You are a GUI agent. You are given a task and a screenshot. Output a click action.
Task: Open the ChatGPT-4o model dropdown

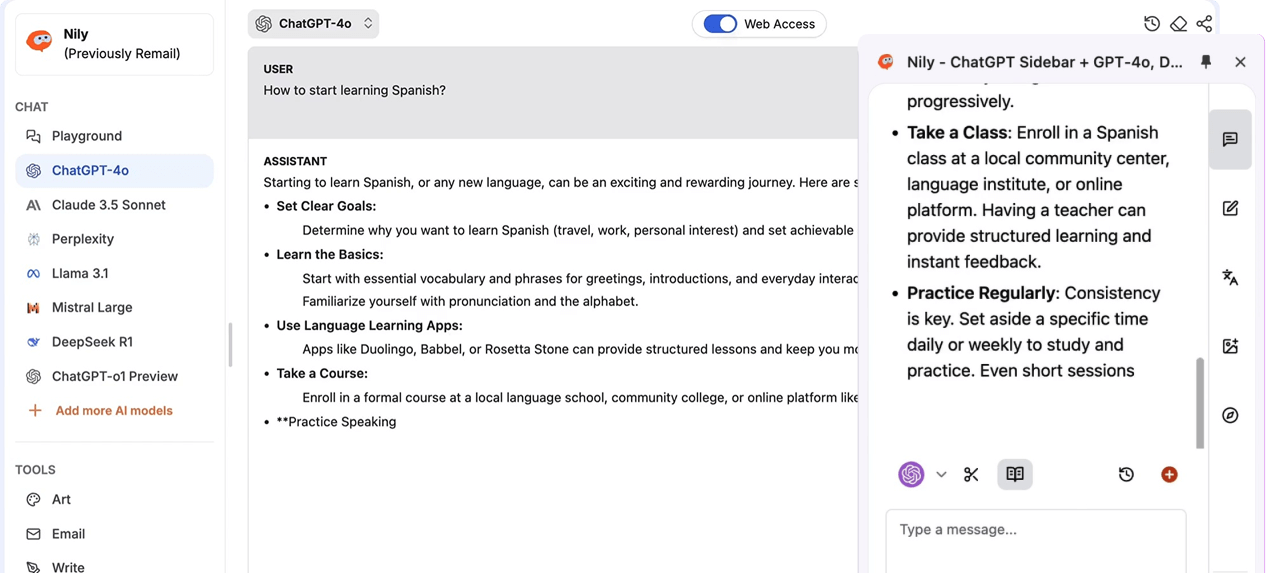[313, 23]
